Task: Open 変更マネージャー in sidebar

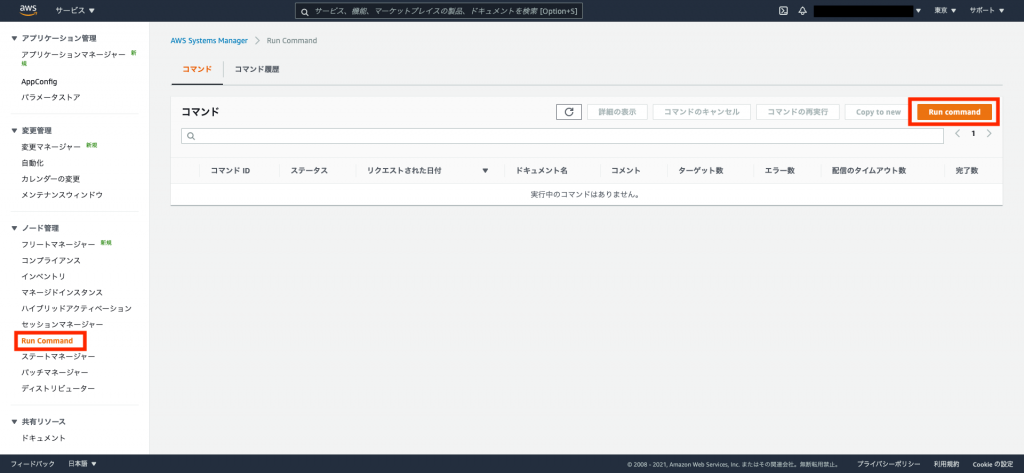Action: 51,147
